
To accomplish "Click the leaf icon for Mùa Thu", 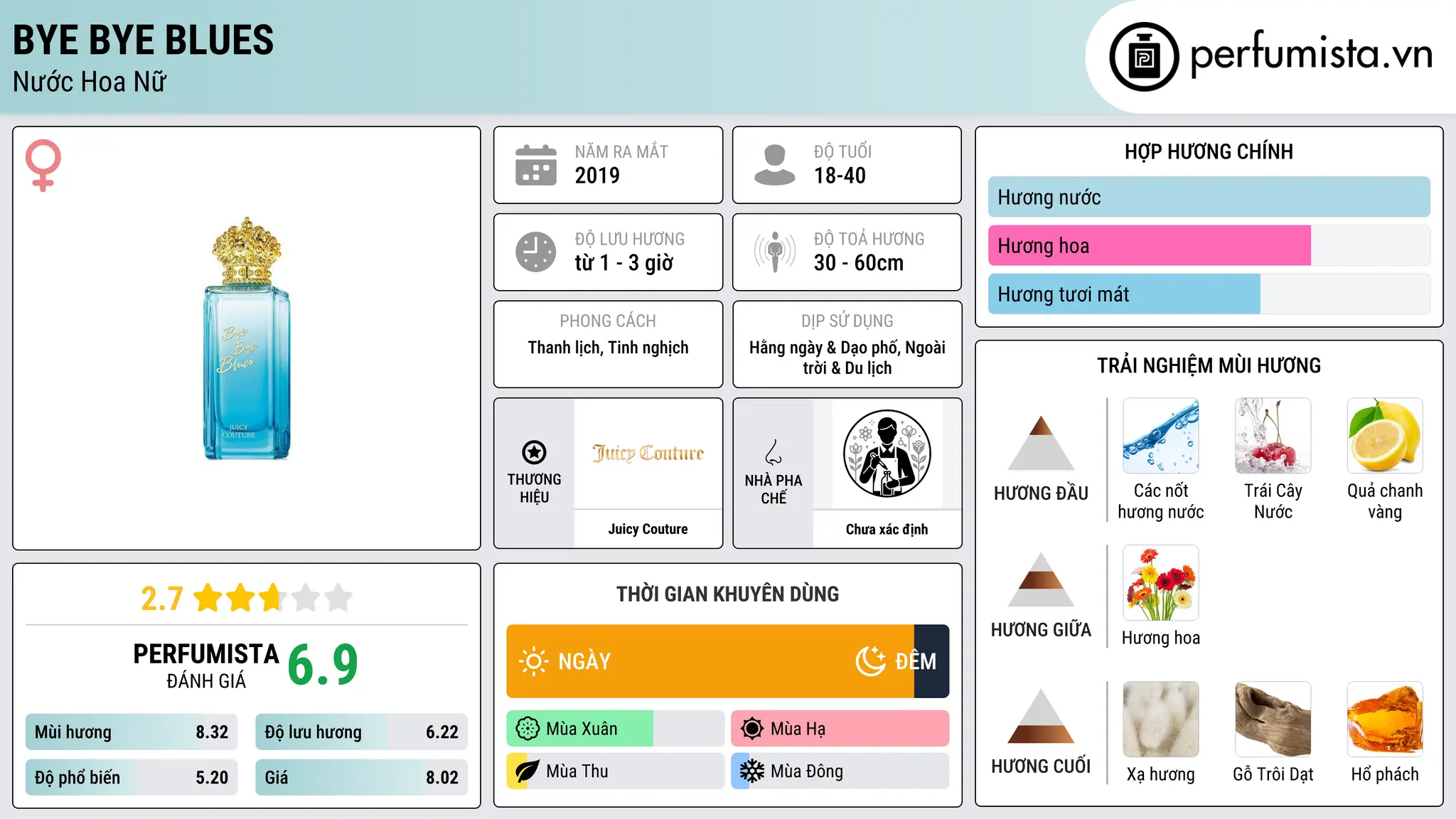I will coord(528,771).
